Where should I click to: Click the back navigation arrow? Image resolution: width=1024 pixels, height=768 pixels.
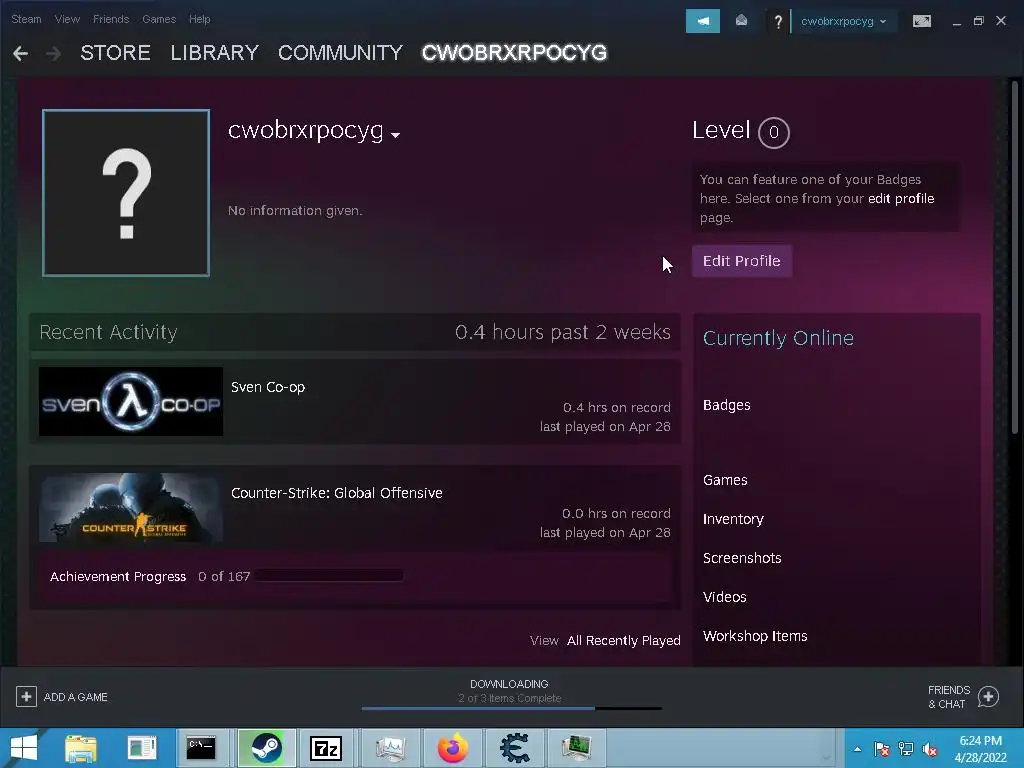pos(20,53)
